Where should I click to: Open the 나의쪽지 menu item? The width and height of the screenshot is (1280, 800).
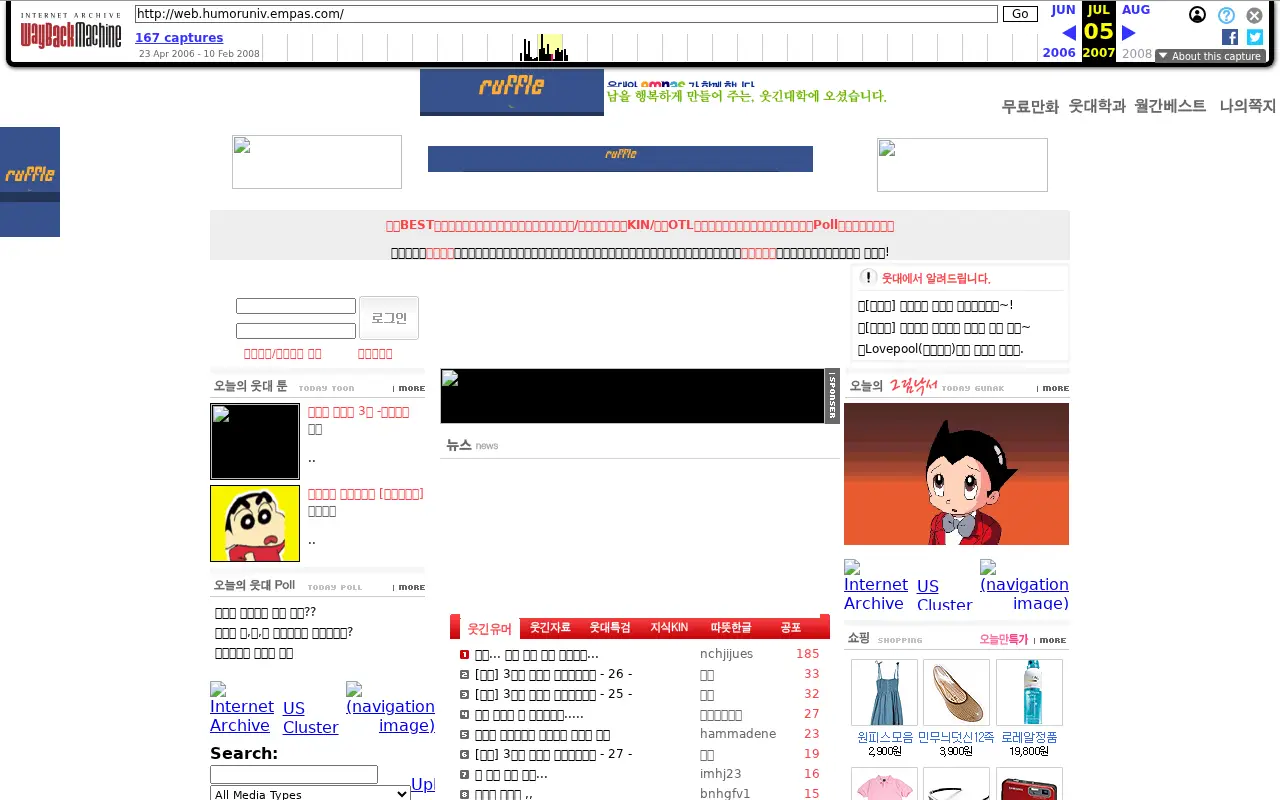tap(1248, 106)
